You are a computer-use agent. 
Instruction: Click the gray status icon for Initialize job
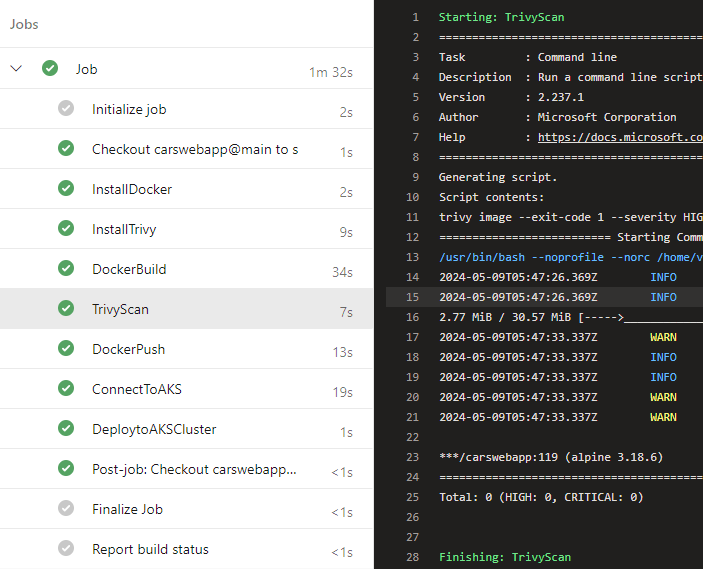point(66,109)
